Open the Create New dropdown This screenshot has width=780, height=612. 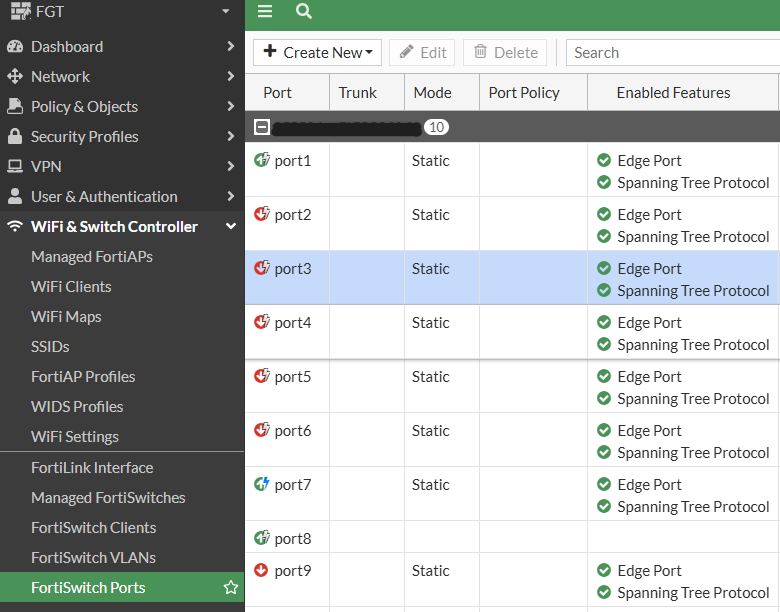coord(317,52)
